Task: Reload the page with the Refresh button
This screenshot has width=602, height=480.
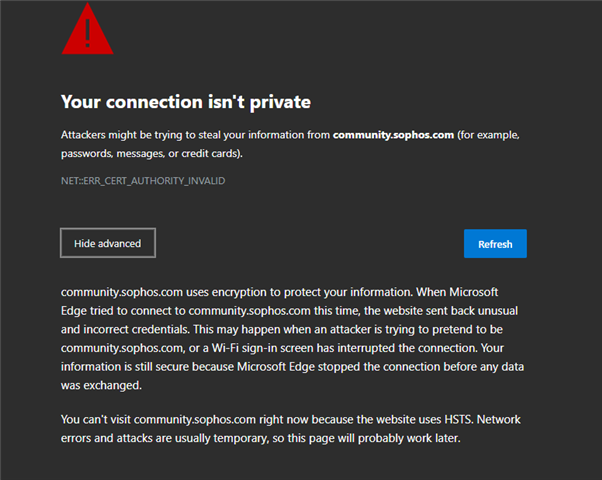Action: pyautogui.click(x=495, y=244)
